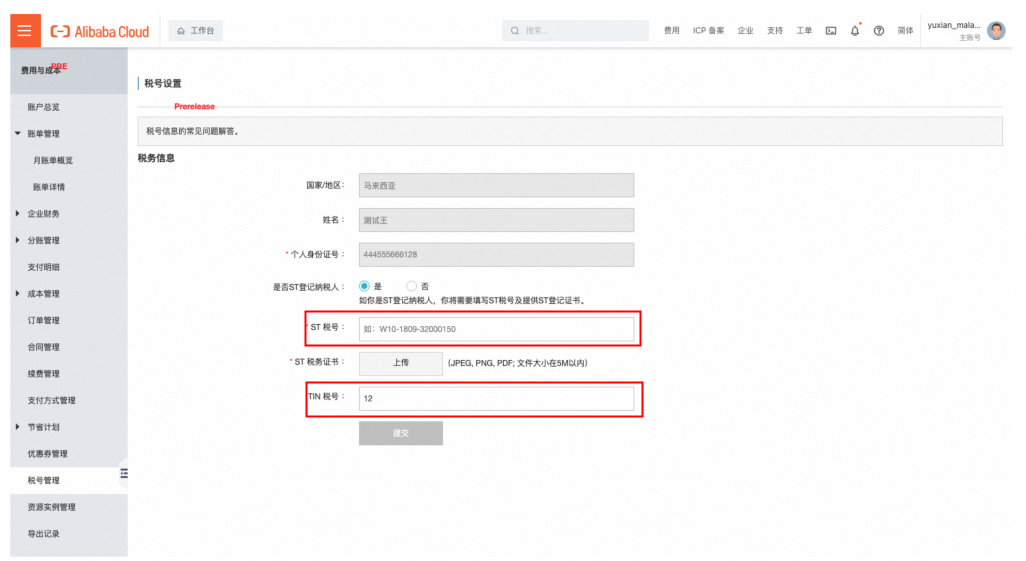Image resolution: width=1026 pixels, height=561 pixels.
Task: Click the 姓名 field showing 测试王
Action: tap(496, 220)
